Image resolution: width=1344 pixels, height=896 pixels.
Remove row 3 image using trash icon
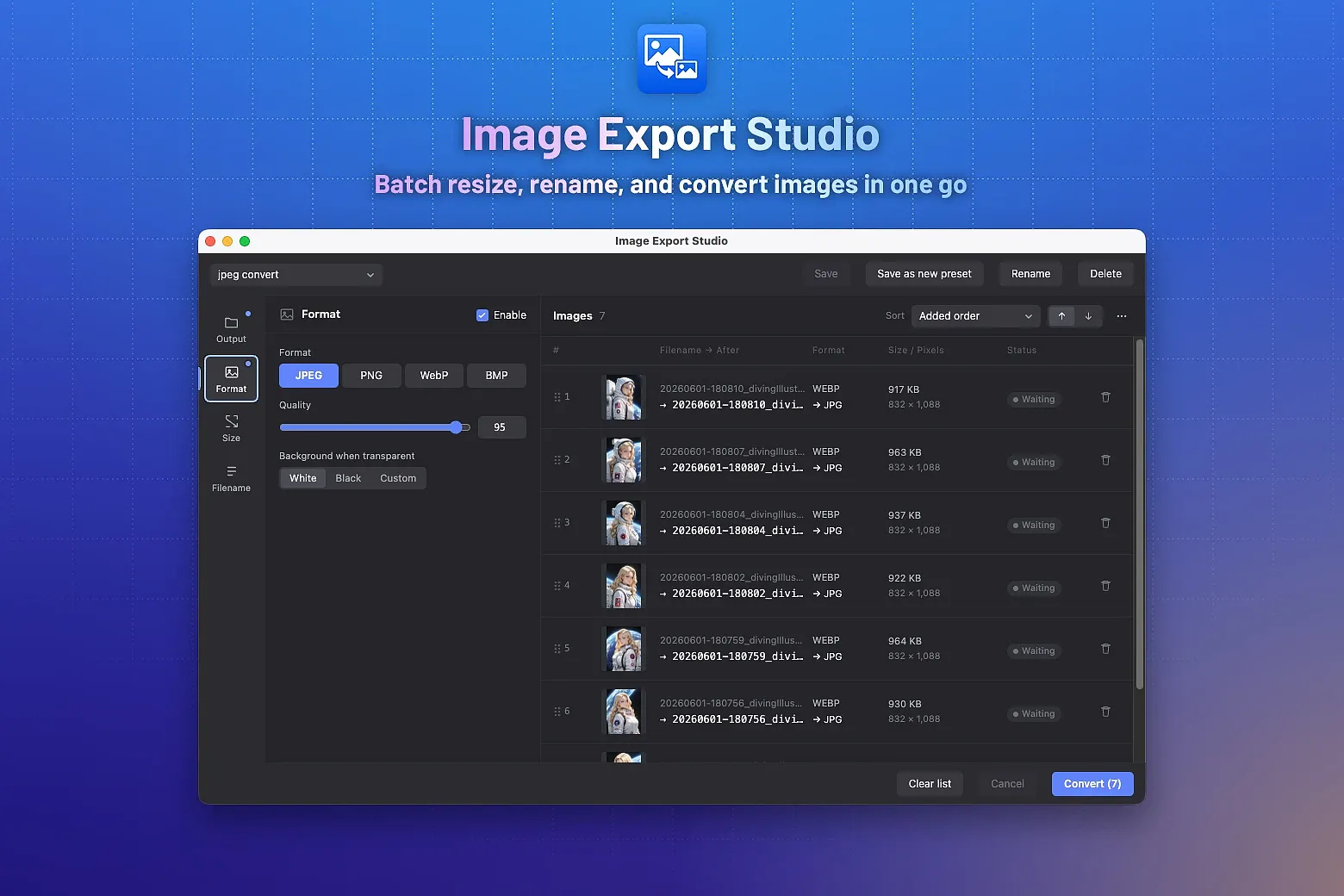[x=1105, y=523]
